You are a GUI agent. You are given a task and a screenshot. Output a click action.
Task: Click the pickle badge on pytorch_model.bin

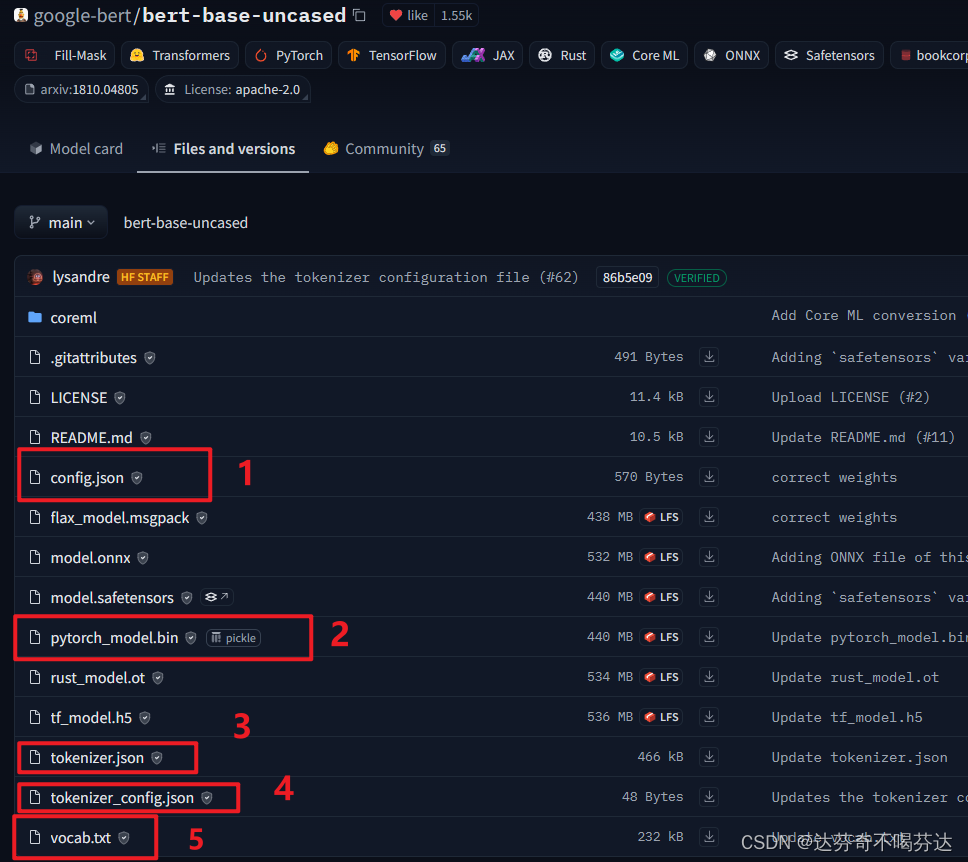pyautogui.click(x=233, y=638)
